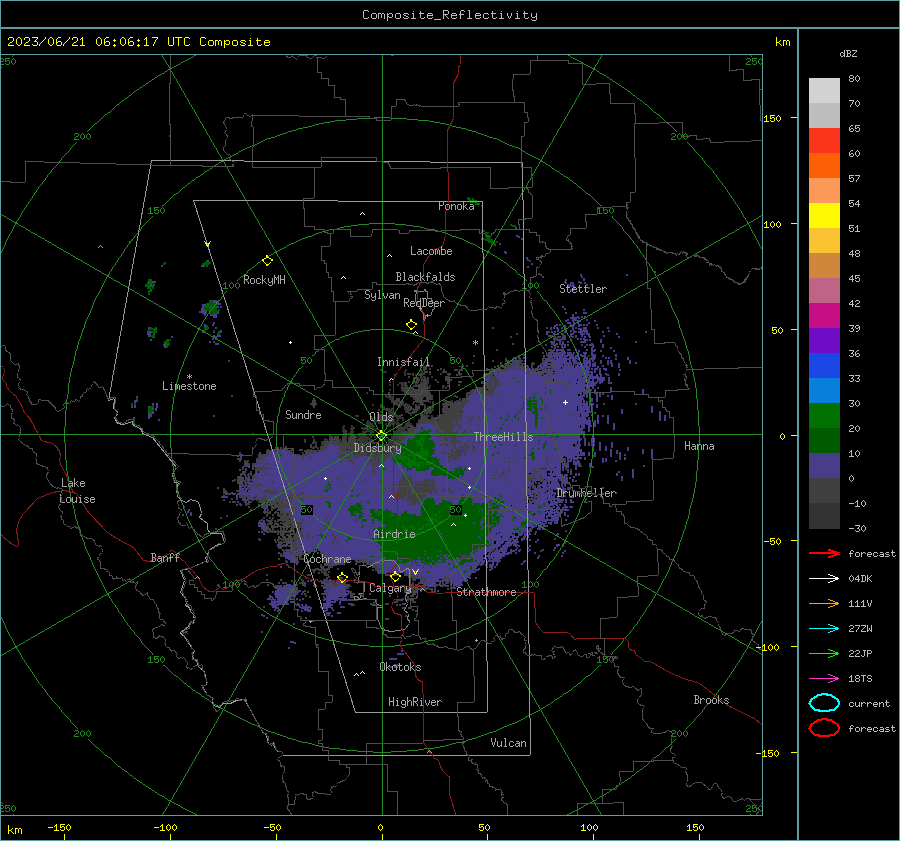Click the yellow diamond marker above Calgary

tap(395, 576)
